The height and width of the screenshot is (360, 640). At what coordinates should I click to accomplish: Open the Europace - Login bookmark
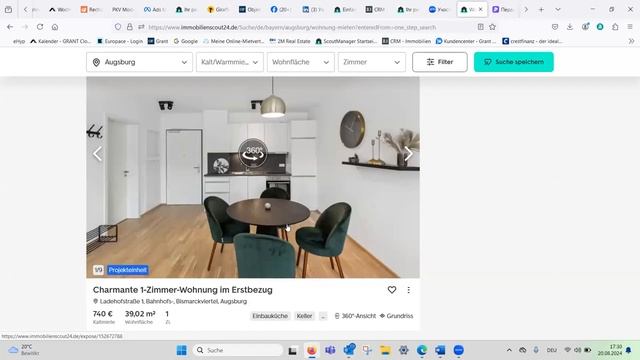pyautogui.click(x=120, y=41)
